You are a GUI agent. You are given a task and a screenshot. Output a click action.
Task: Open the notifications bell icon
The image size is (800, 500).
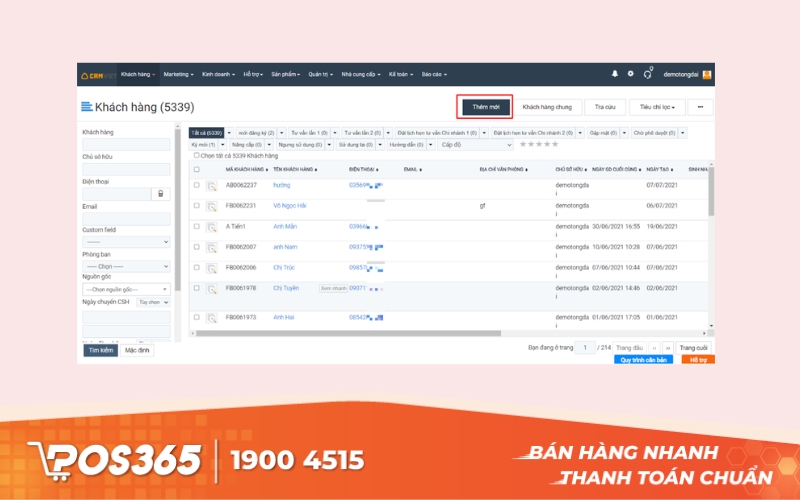pos(615,74)
